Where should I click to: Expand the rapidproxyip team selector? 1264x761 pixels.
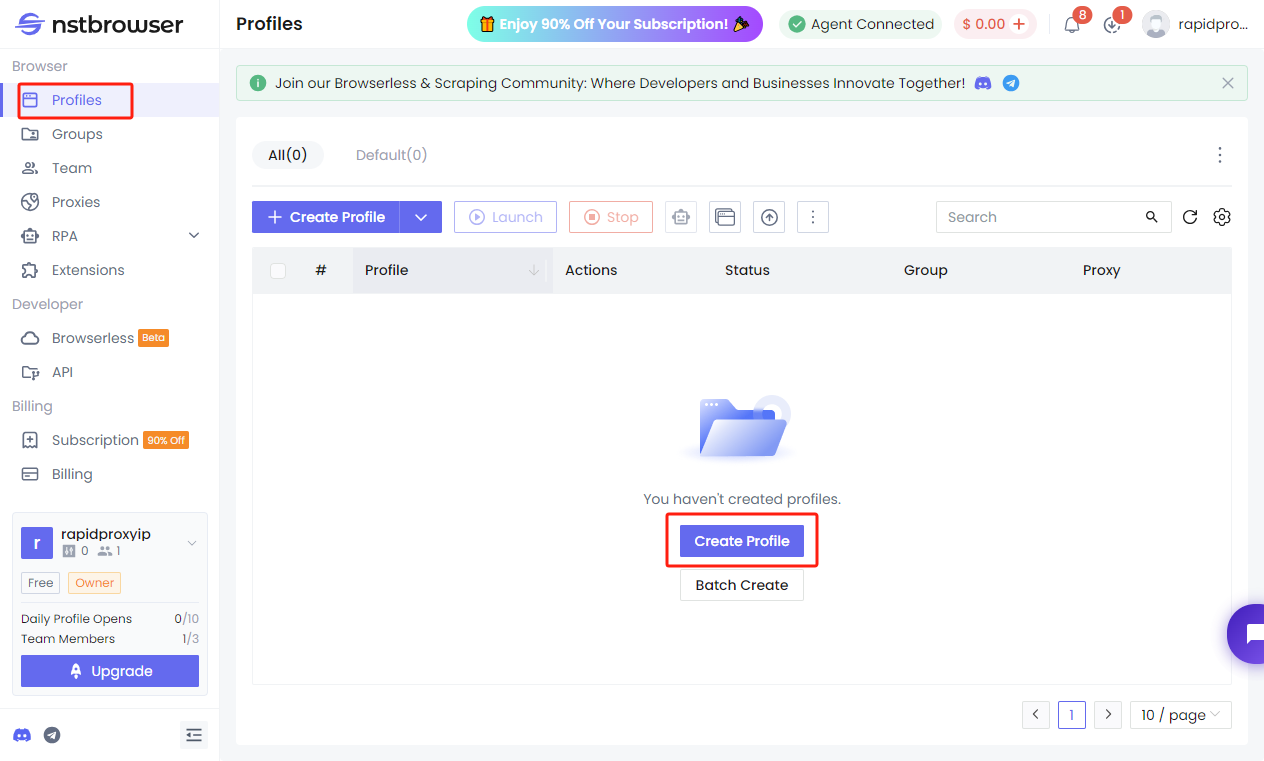192,543
